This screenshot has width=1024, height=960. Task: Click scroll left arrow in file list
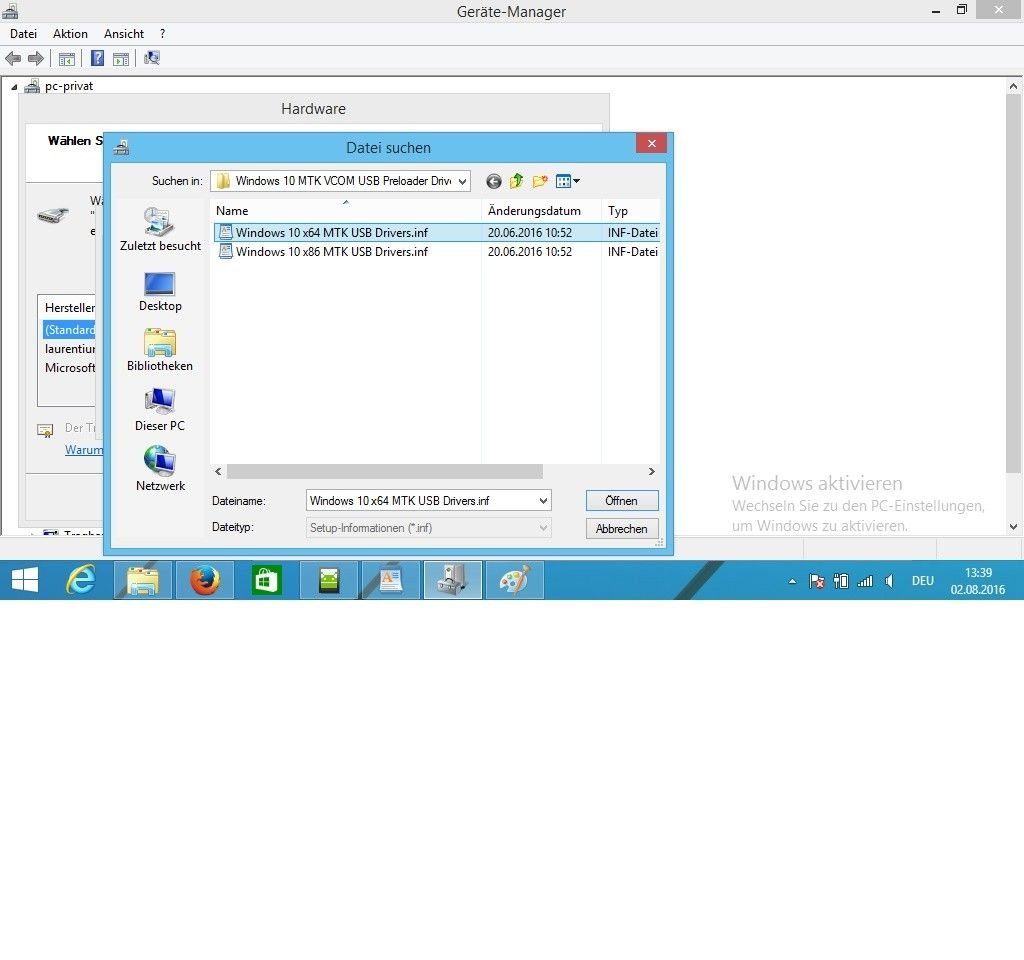coord(218,472)
